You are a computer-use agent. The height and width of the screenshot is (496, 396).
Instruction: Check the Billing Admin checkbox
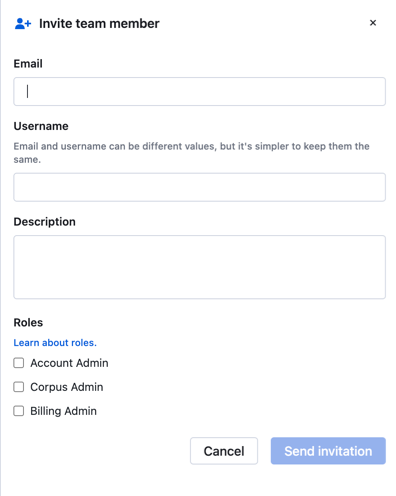coord(19,411)
